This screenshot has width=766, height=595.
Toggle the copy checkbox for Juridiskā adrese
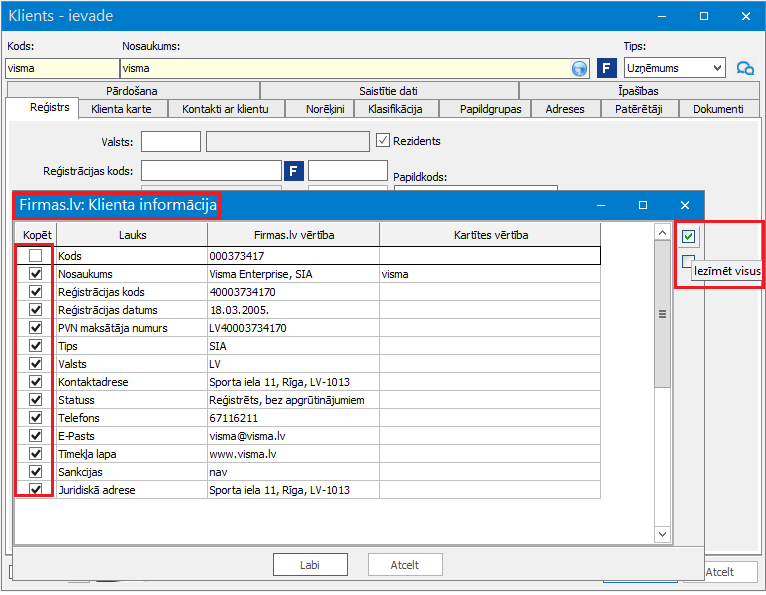tap(36, 489)
